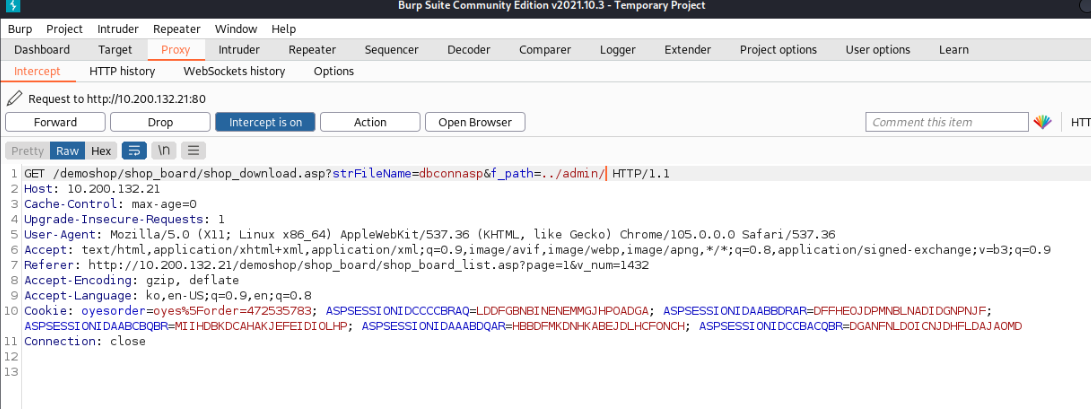Image resolution: width=1091 pixels, height=409 pixels.
Task: Click the f_path parameter value ../admin/
Action: point(574,174)
